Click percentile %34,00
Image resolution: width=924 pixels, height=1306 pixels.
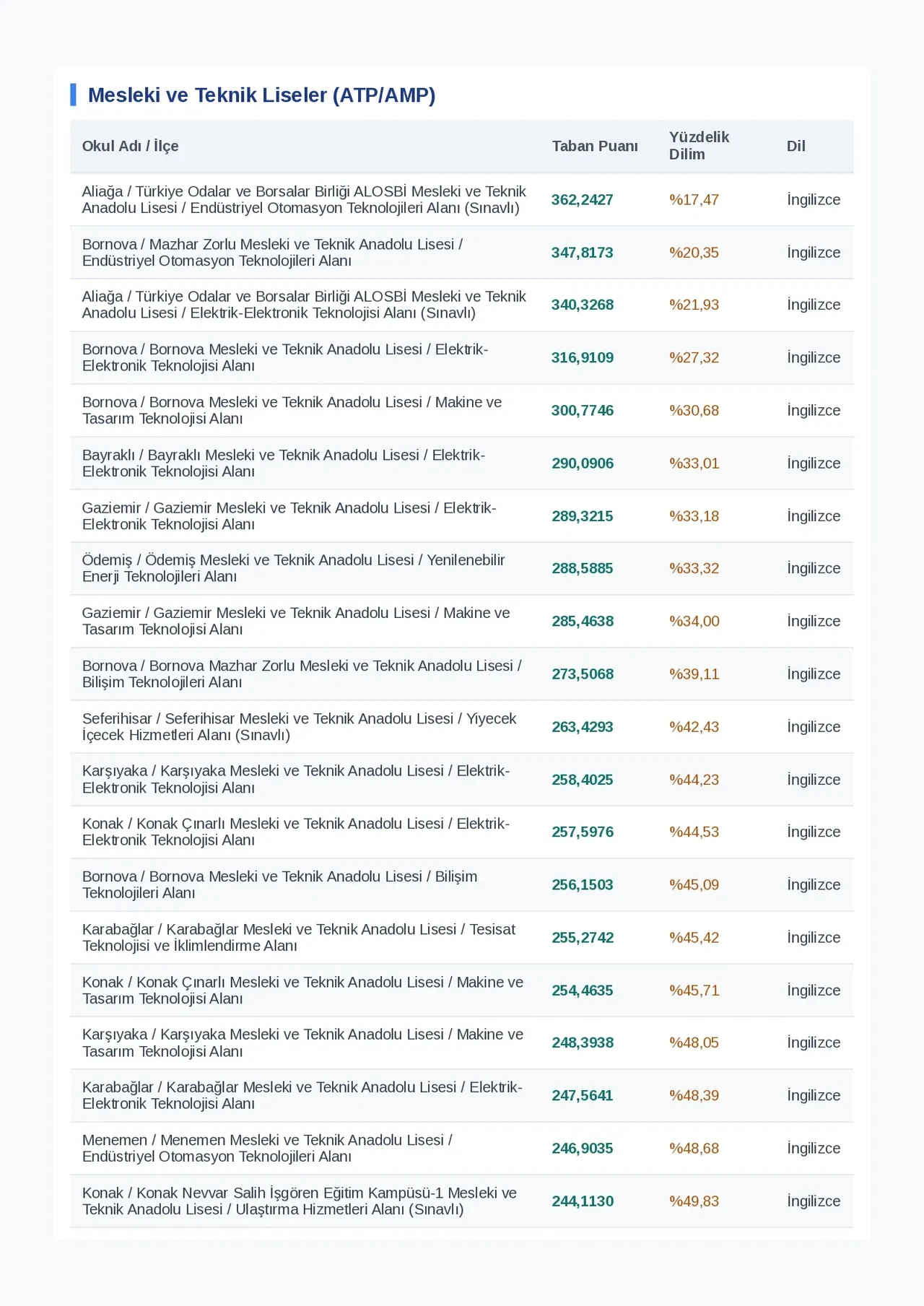694,621
